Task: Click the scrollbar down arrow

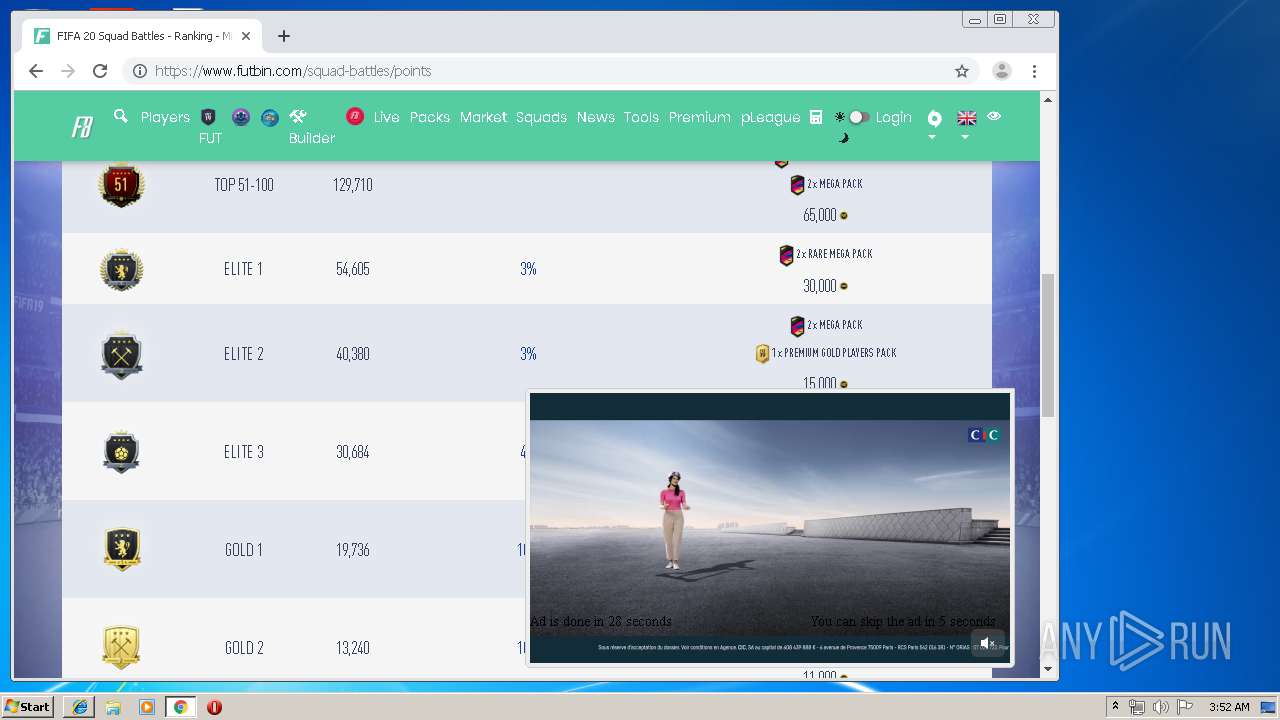Action: click(1048, 669)
